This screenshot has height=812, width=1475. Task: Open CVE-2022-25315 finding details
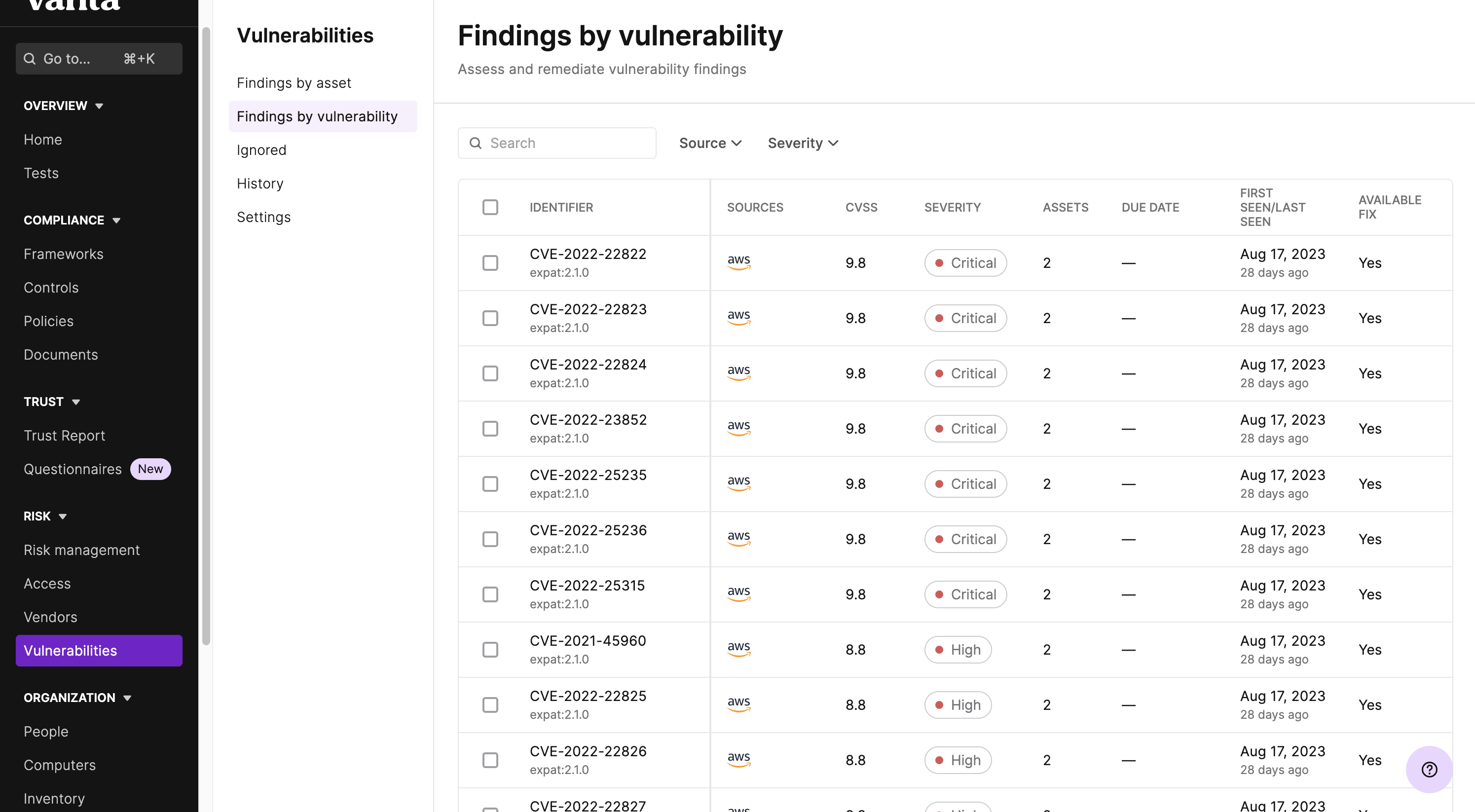pos(587,586)
